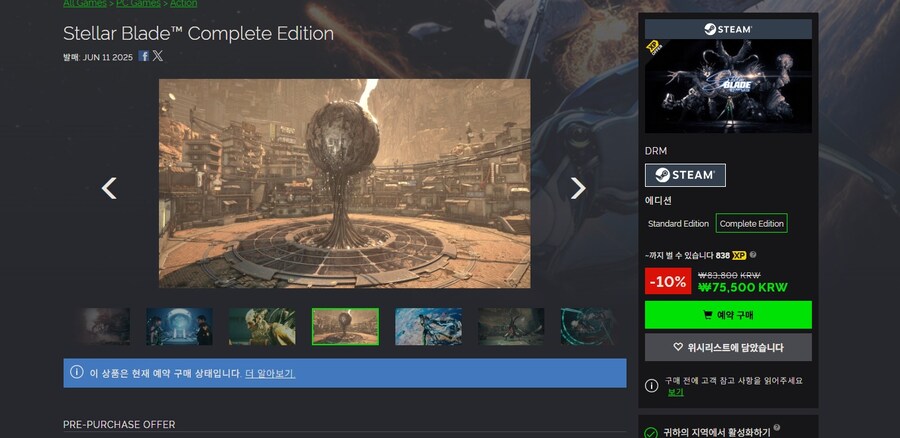
Task: Select the pale creature close-up thumbnail
Action: point(262,327)
